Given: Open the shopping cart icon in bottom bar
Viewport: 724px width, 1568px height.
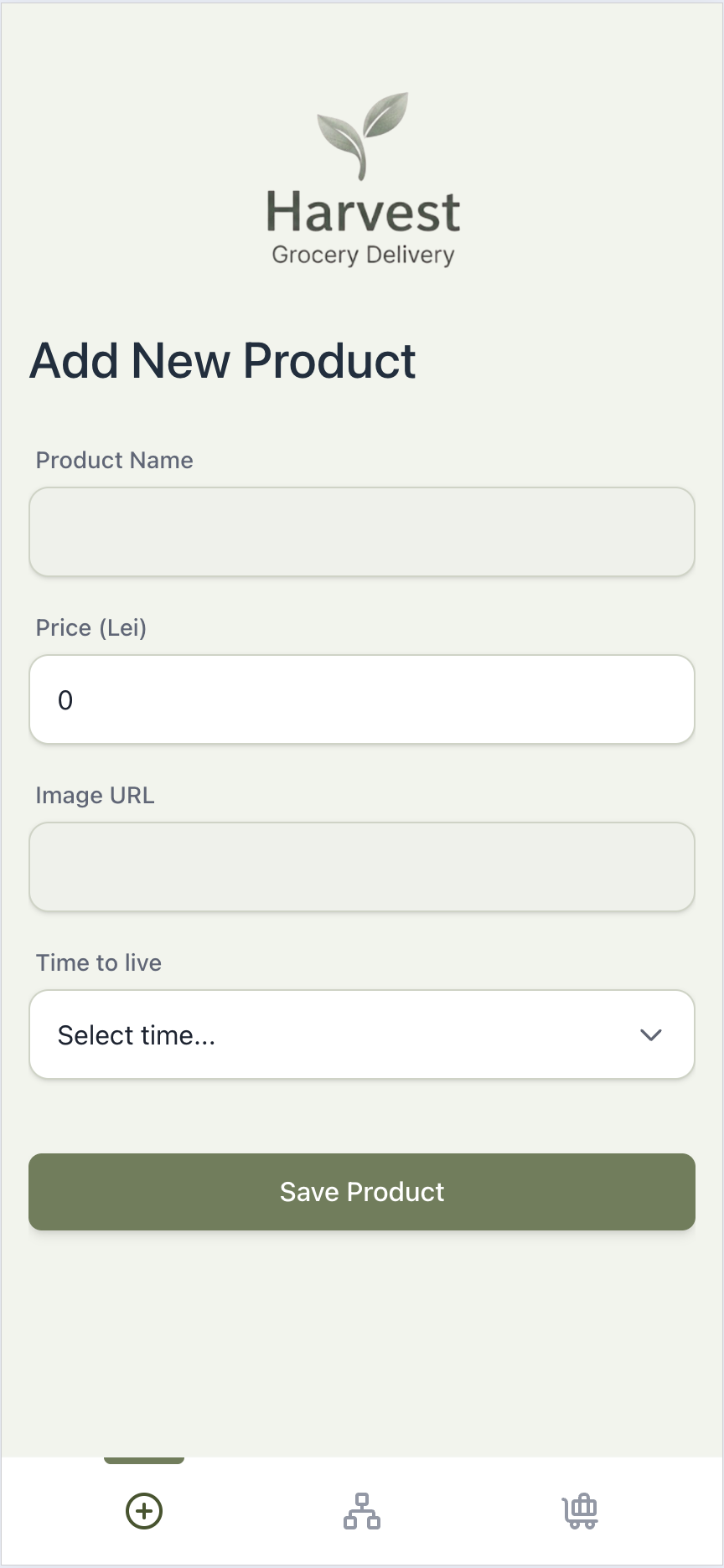Looking at the screenshot, I should [x=580, y=1511].
